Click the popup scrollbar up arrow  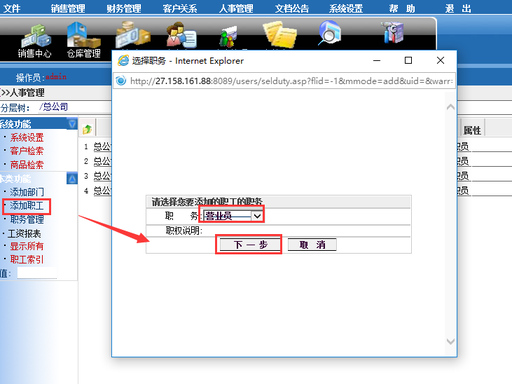(450, 107)
